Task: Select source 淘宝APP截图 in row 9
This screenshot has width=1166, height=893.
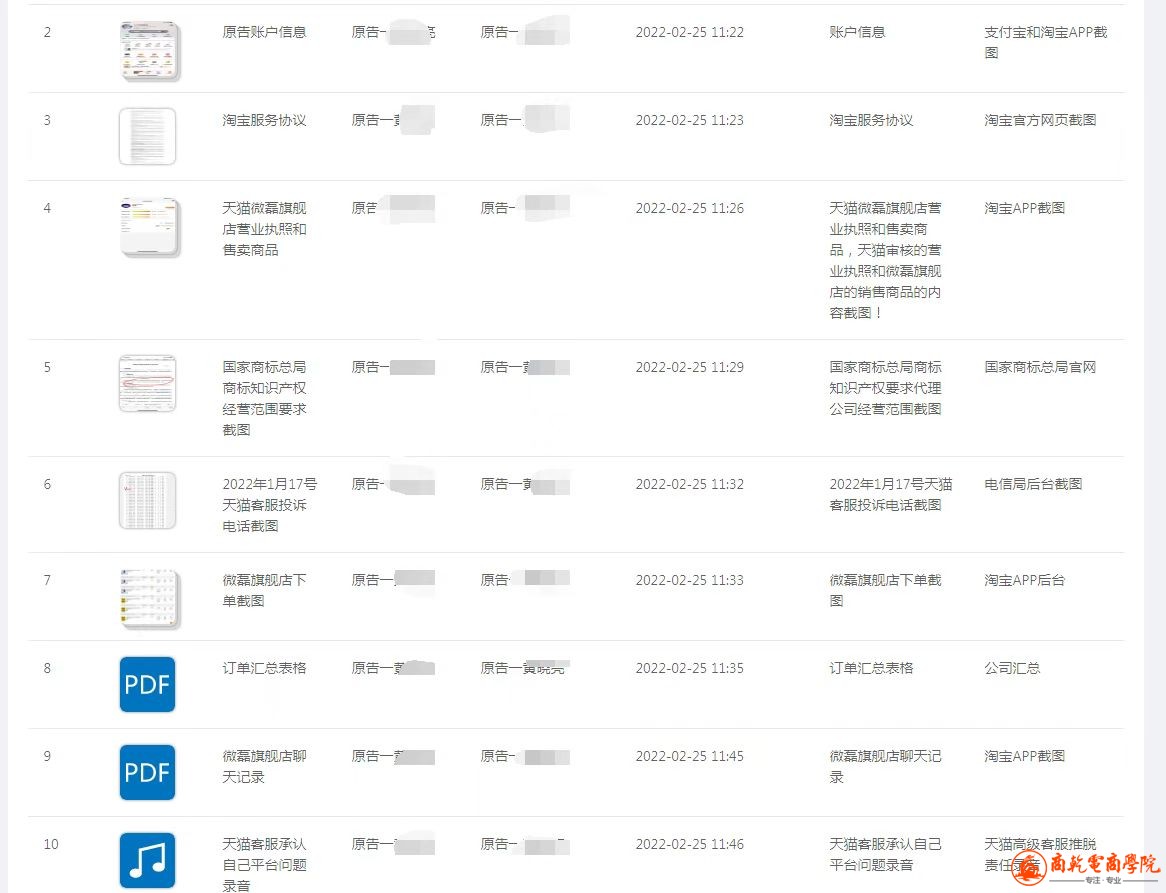Action: click(1024, 756)
